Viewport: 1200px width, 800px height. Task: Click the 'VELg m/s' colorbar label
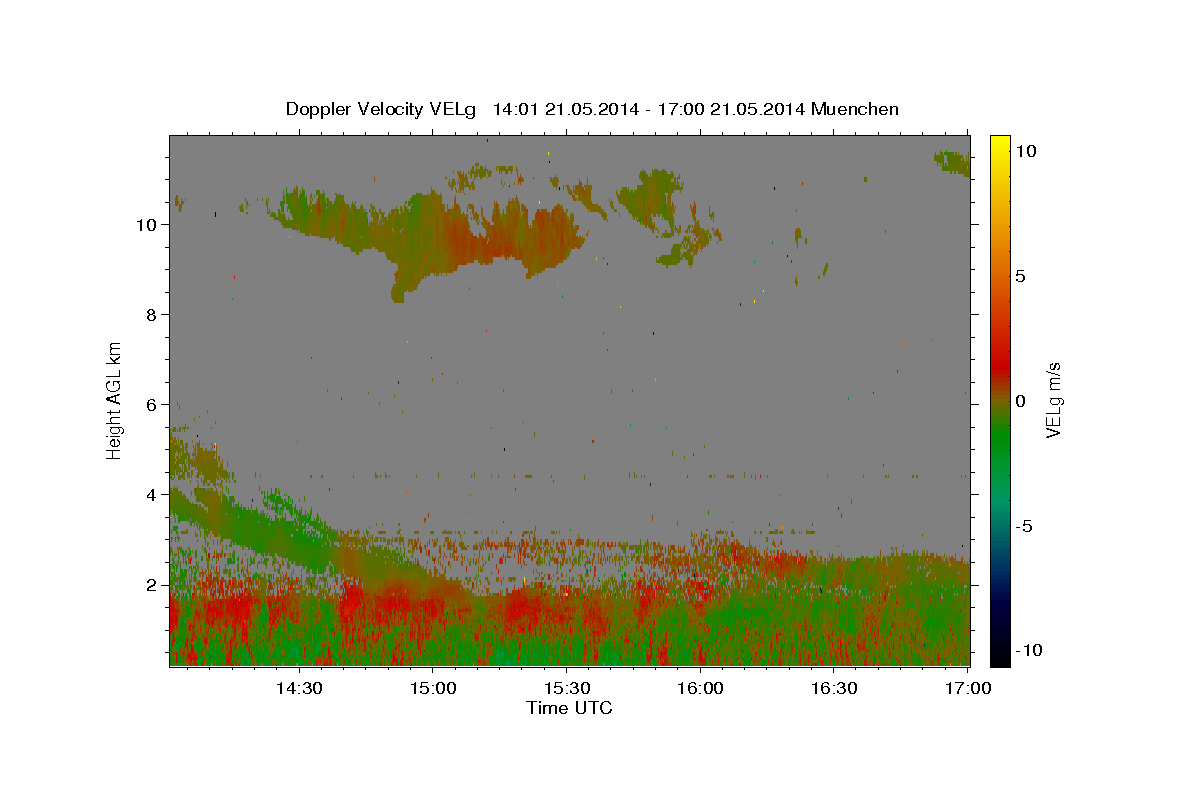1053,400
